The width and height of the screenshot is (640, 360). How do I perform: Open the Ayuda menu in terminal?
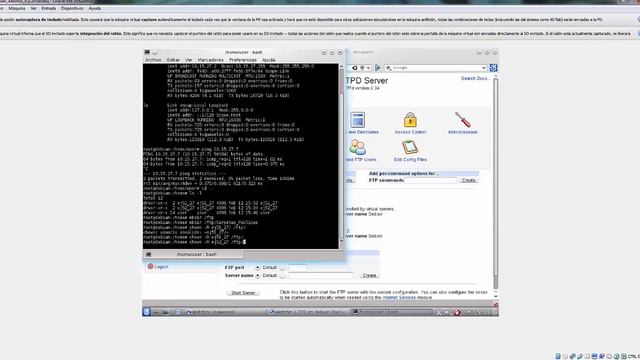point(268,60)
